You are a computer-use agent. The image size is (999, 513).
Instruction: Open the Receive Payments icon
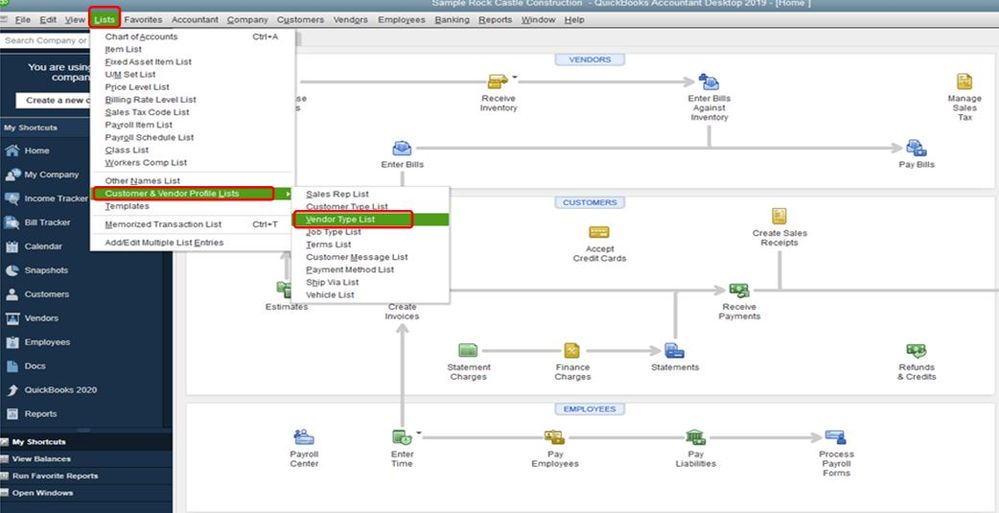pos(739,291)
